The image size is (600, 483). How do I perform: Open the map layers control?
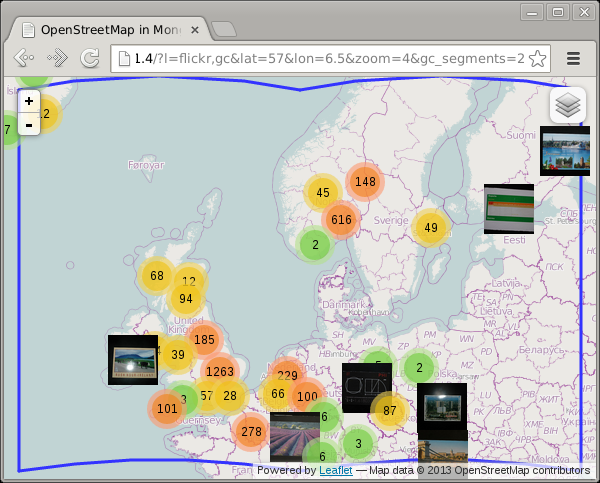click(x=567, y=105)
